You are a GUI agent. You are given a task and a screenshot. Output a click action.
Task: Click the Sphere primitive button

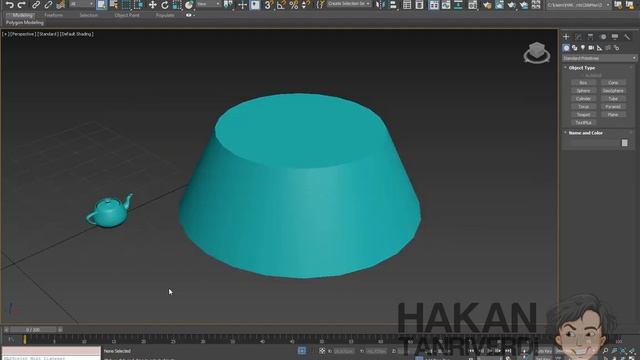[x=583, y=91]
